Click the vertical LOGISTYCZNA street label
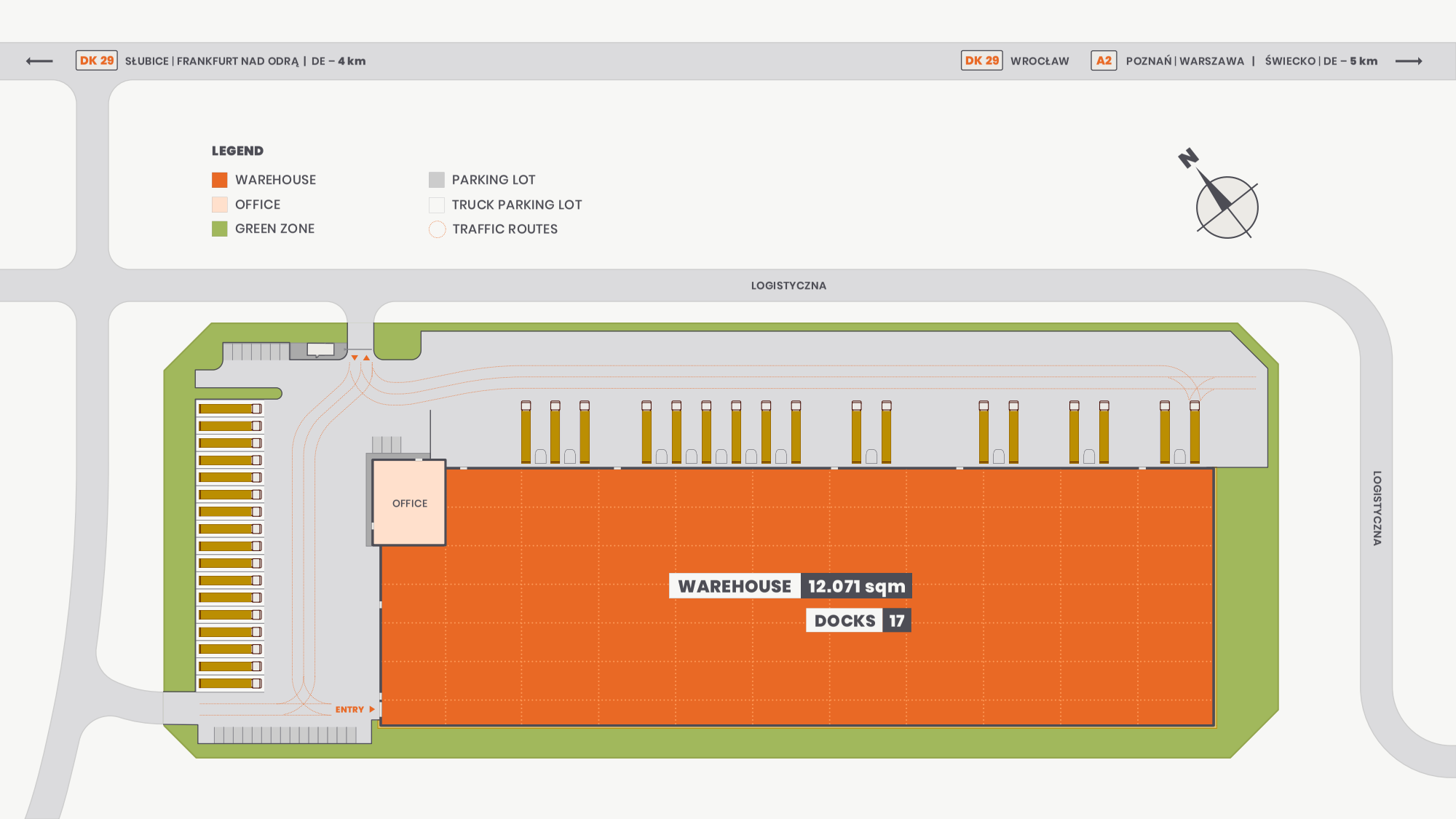This screenshot has height=819, width=1456. pyautogui.click(x=1377, y=507)
